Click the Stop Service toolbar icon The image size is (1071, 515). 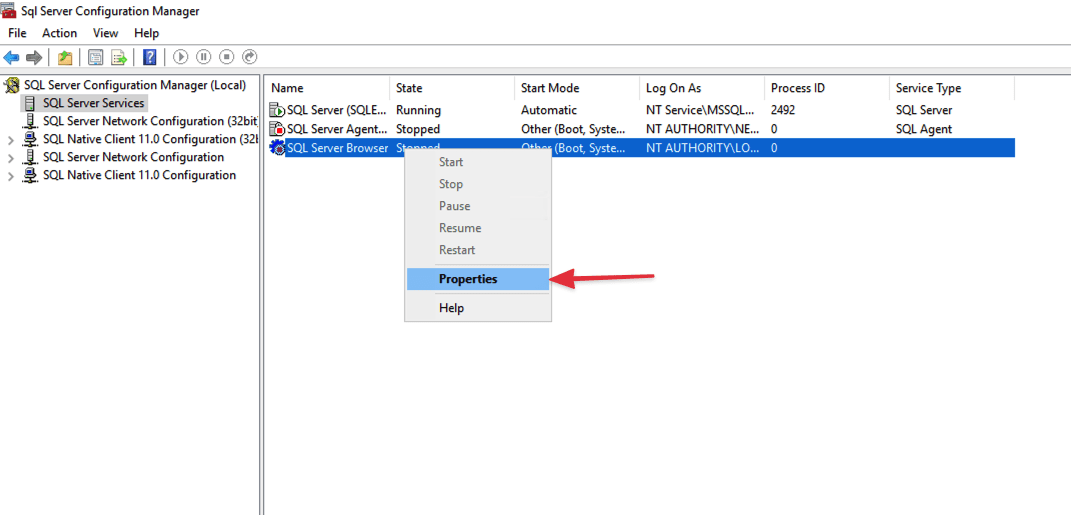227,58
